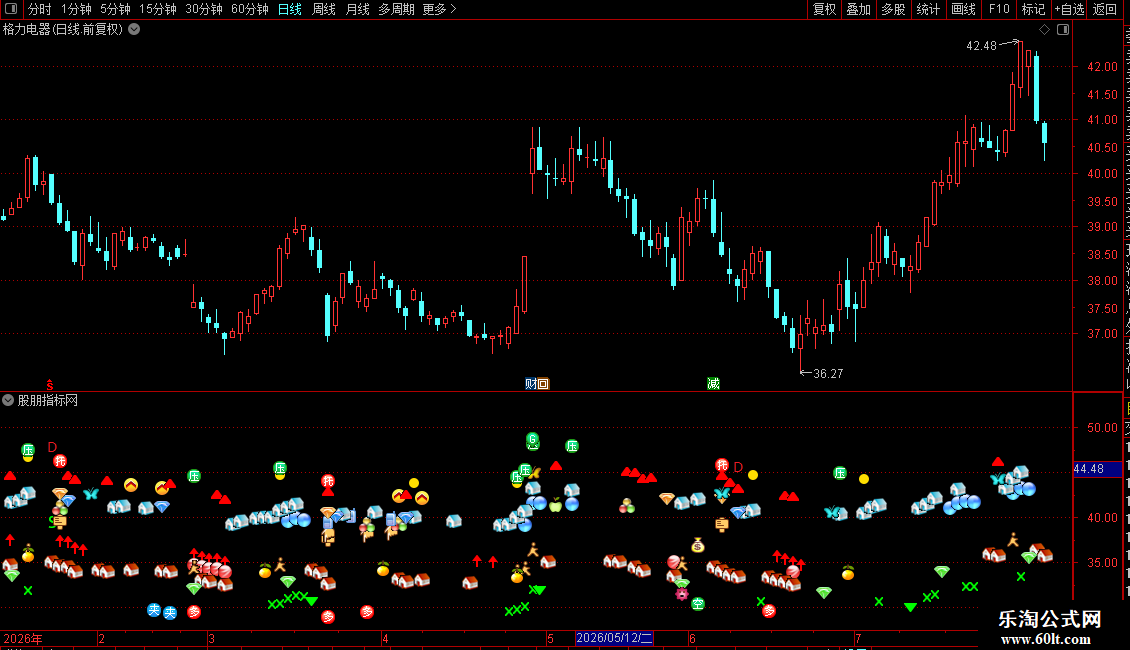1130x650 pixels.
Task: Click the orange money bag icon
Action: click(x=698, y=546)
